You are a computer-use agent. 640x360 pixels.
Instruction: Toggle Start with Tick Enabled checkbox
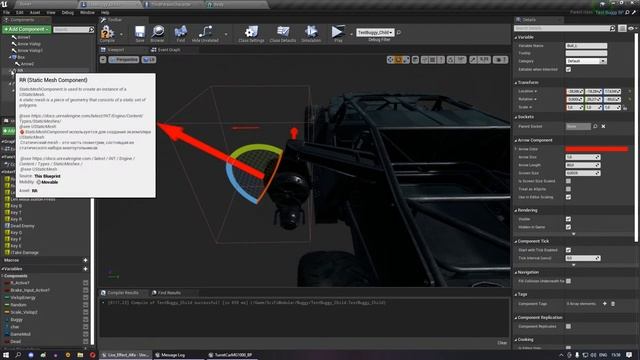568,250
